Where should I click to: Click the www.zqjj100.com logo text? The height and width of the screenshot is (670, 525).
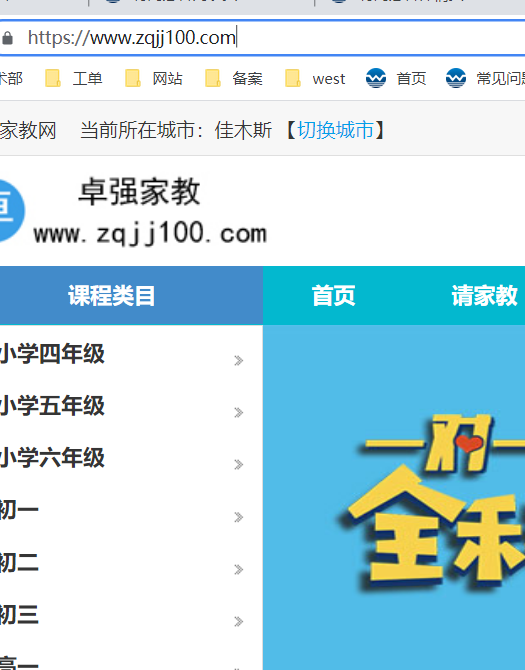click(x=150, y=234)
